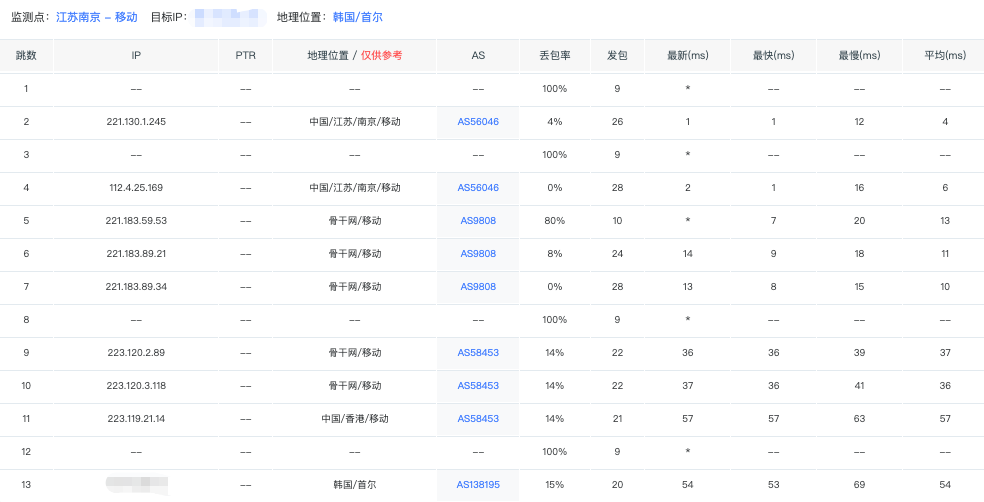Click AS58453 link in the 中国/香港/移动 row
The height and width of the screenshot is (502, 984).
(478, 418)
